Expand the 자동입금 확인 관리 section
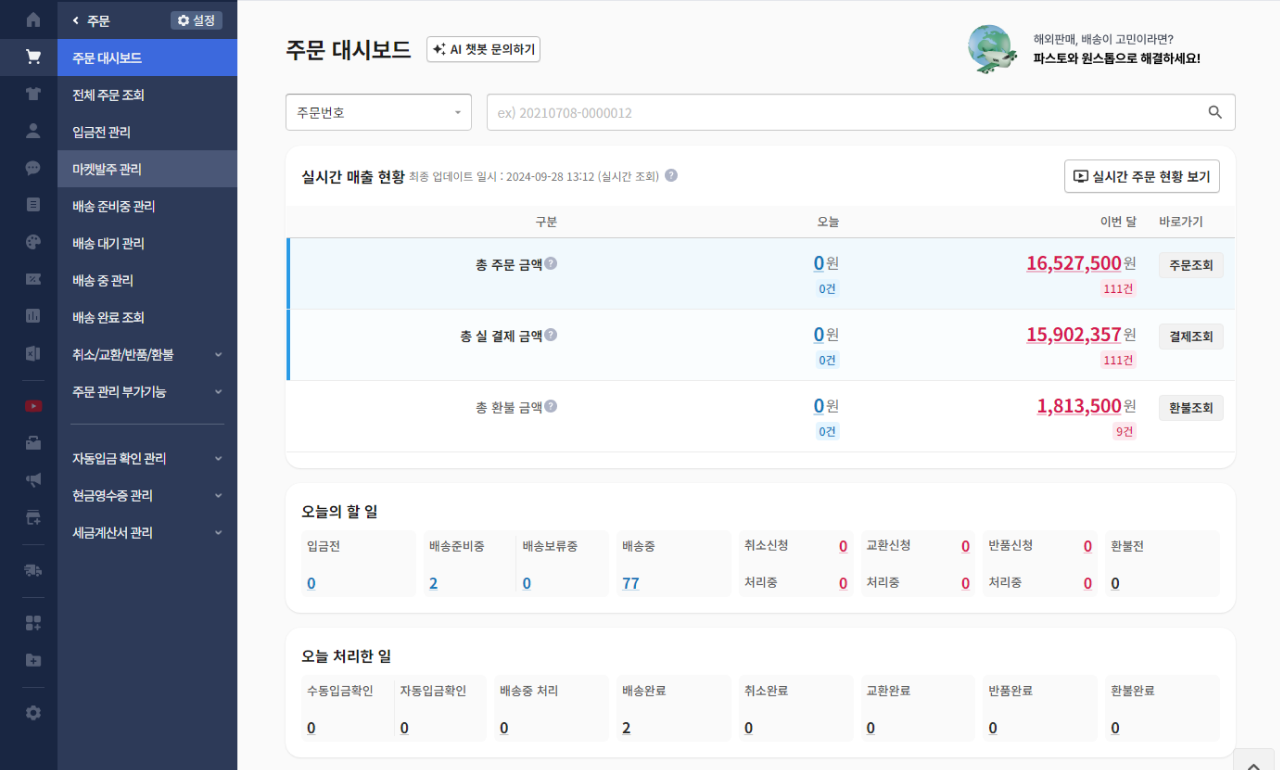1280x770 pixels. tap(147, 459)
